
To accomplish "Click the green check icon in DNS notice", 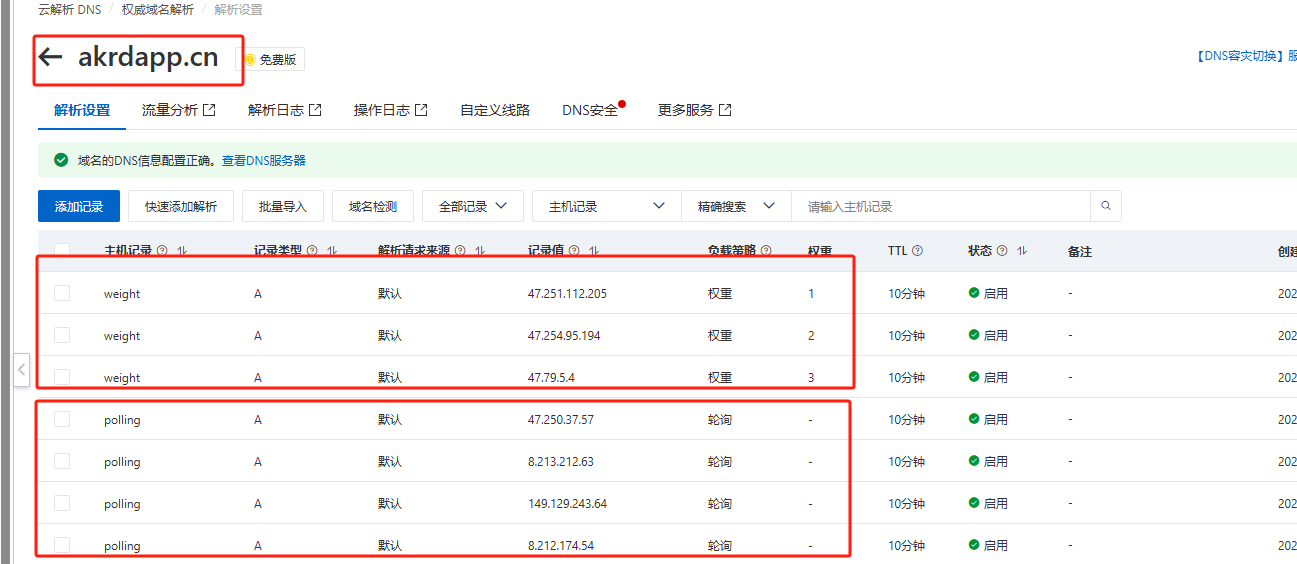I will click(62, 160).
